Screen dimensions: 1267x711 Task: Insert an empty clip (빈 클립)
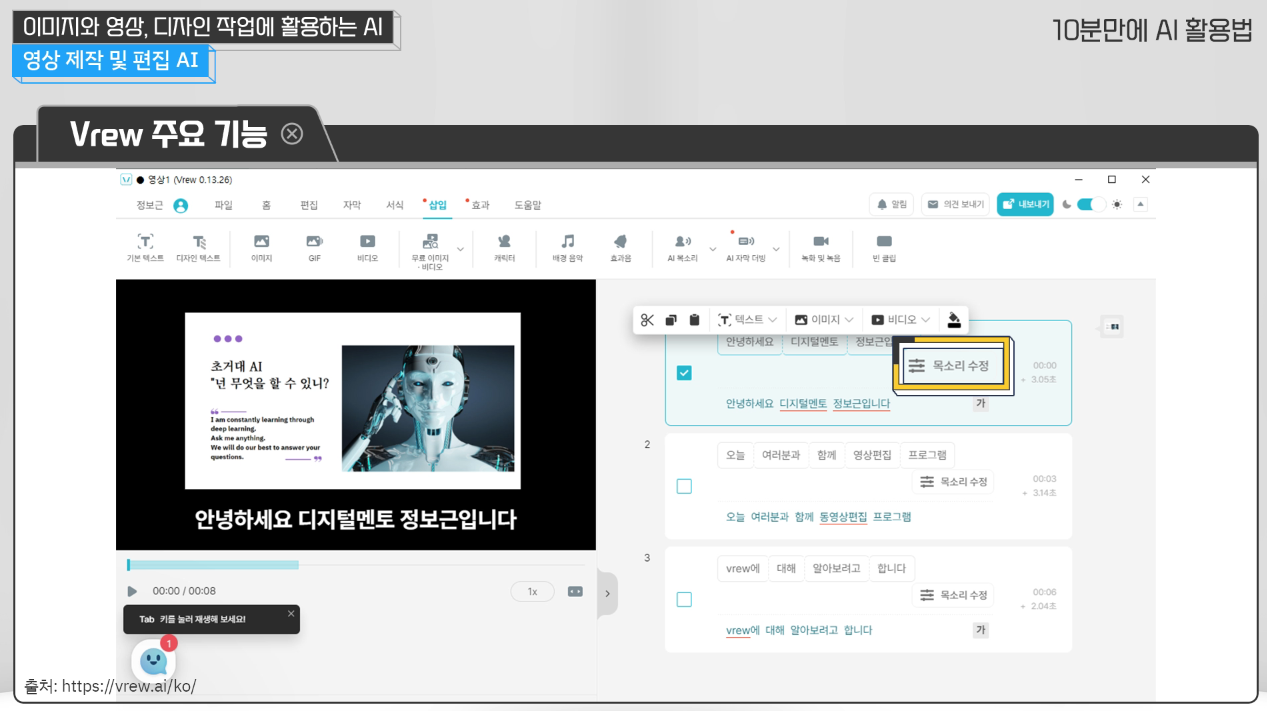884,248
